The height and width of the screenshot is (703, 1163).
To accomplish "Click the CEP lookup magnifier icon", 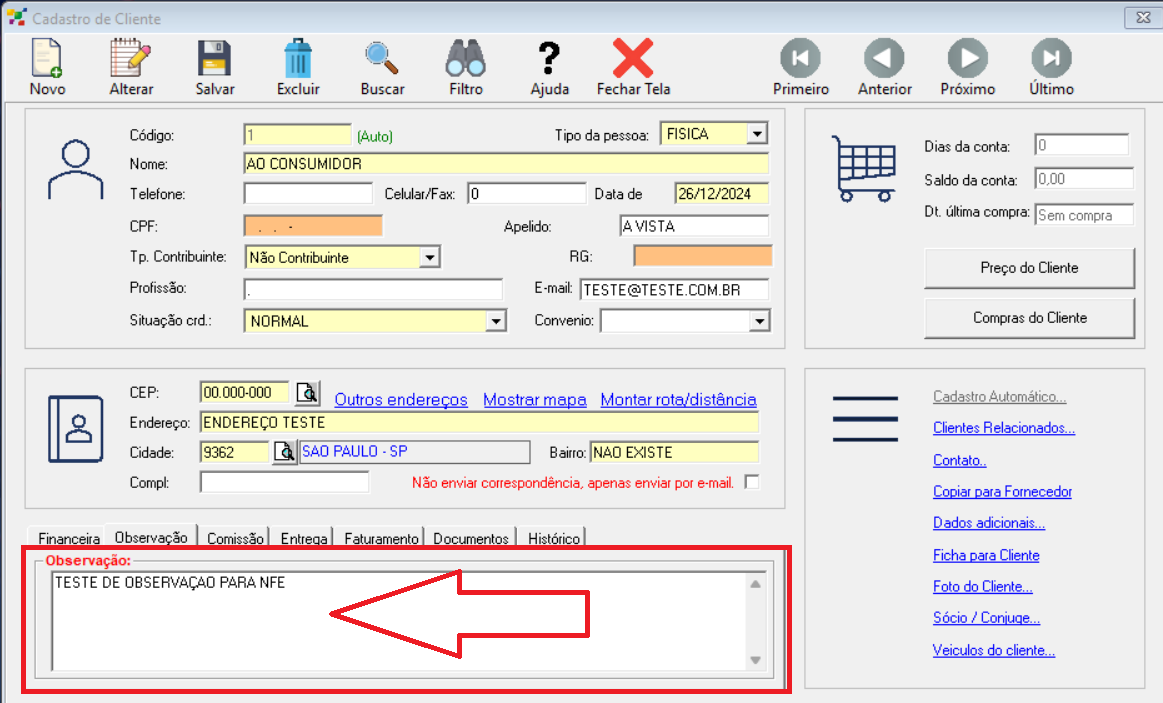I will click(x=306, y=392).
